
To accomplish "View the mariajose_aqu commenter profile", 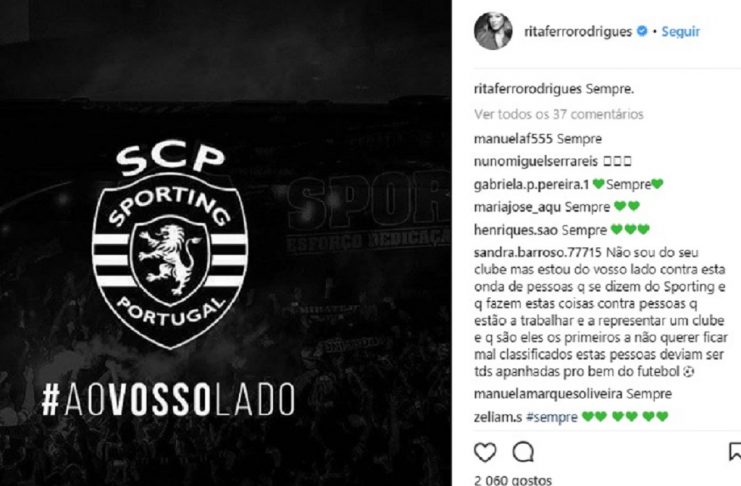I will (517, 207).
